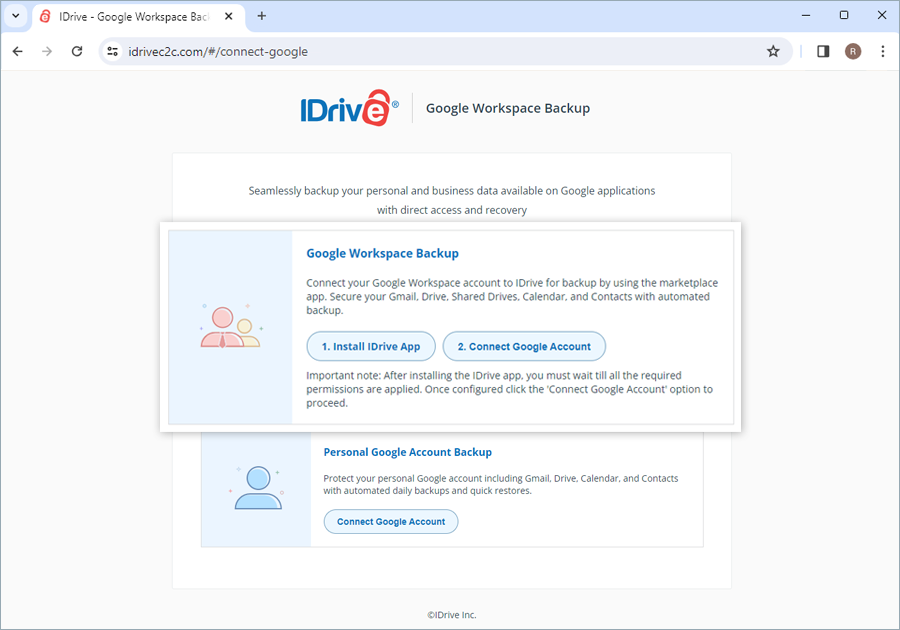
Task: Open the profile avatar labeled R
Action: tap(853, 52)
